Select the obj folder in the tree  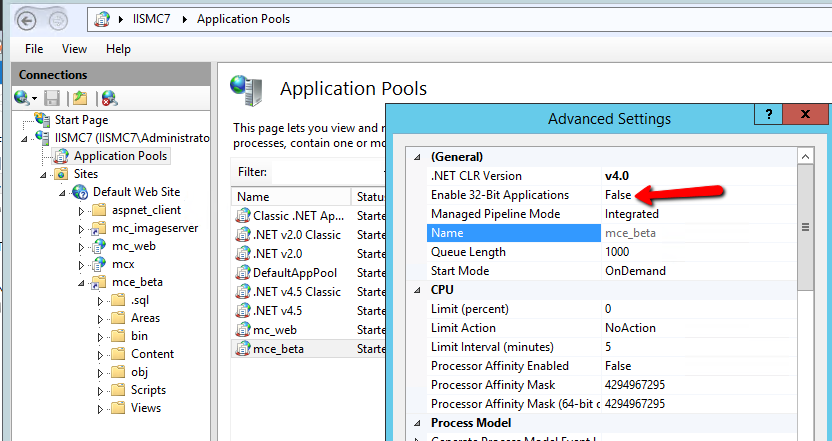pyautogui.click(x=140, y=371)
